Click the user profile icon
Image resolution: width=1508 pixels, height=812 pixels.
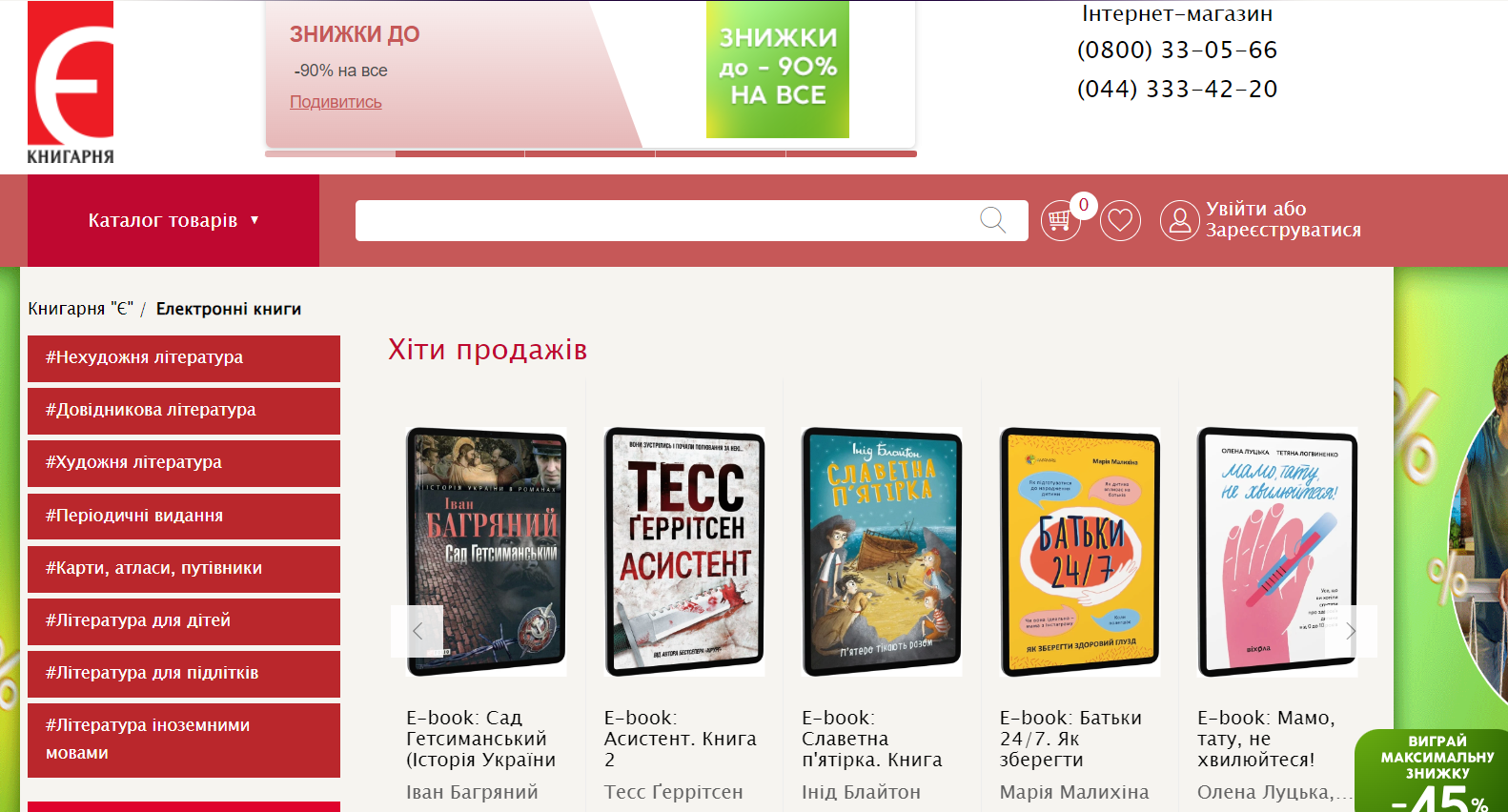1179,220
